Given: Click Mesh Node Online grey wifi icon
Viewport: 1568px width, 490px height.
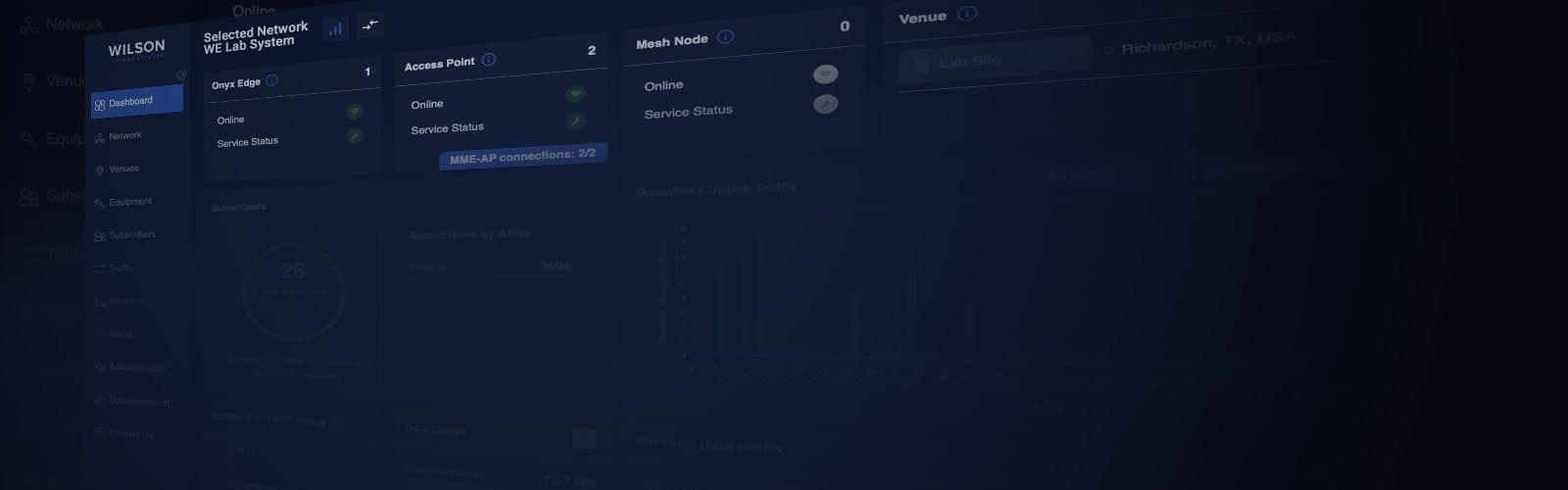Looking at the screenshot, I should 825,73.
